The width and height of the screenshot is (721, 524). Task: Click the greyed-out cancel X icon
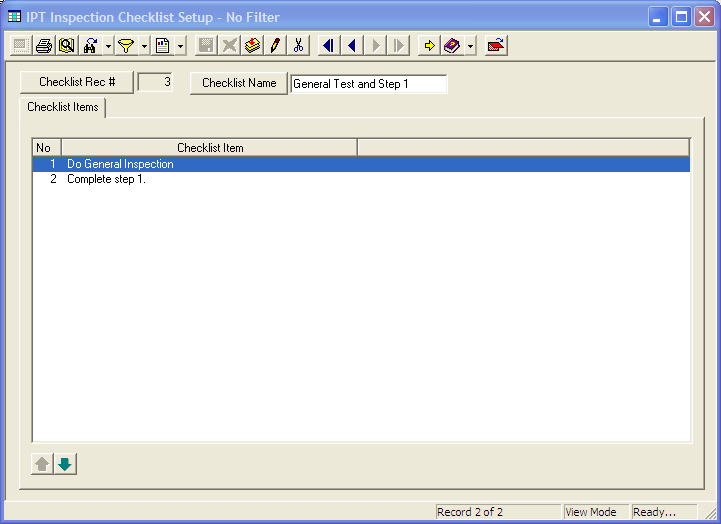(229, 46)
